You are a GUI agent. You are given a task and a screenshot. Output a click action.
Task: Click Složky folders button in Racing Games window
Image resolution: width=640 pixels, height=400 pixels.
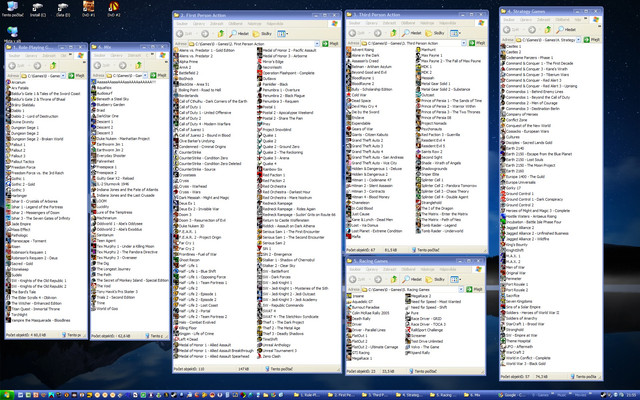(x=435, y=279)
